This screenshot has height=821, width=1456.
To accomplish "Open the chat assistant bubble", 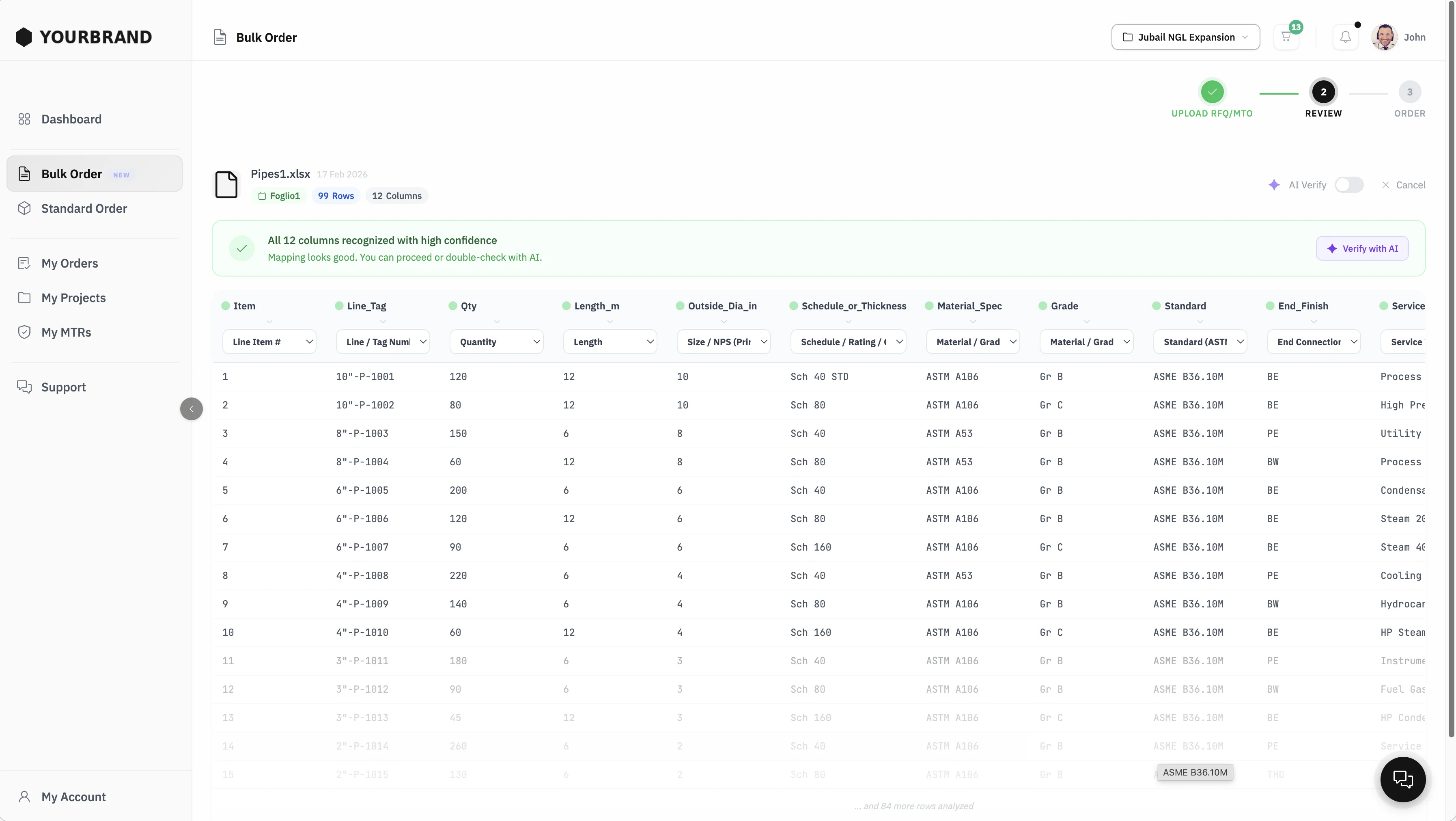I will pos(1403,780).
